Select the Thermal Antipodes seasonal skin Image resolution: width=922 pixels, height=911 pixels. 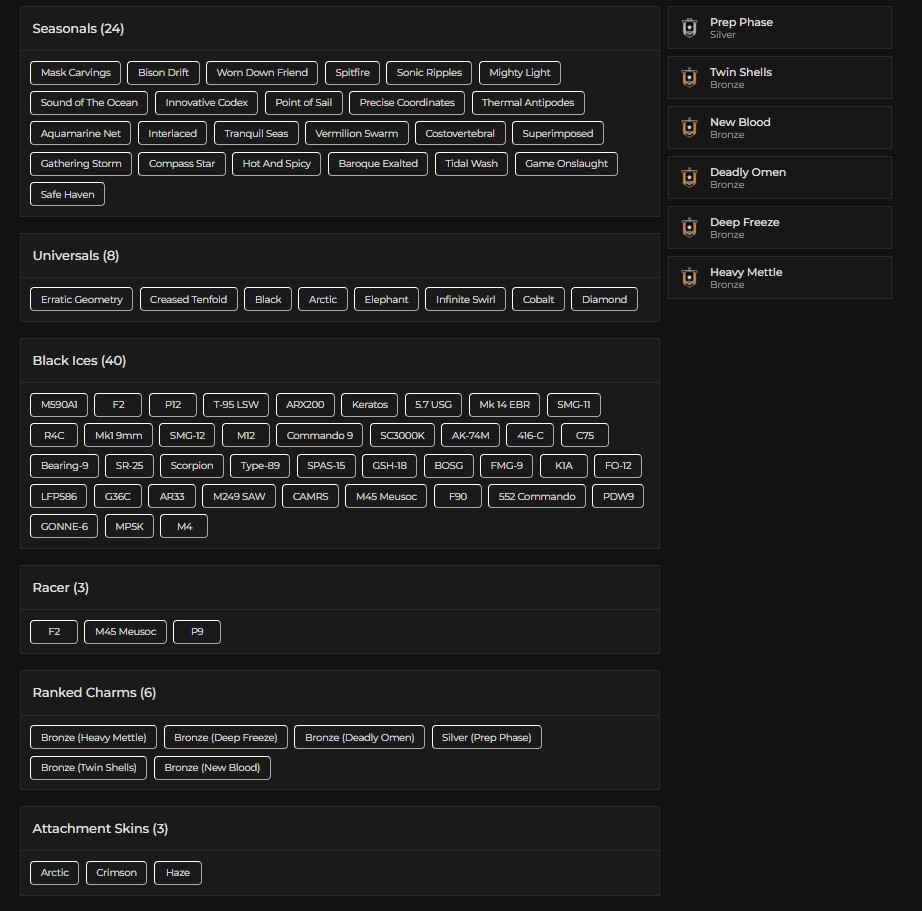528,102
